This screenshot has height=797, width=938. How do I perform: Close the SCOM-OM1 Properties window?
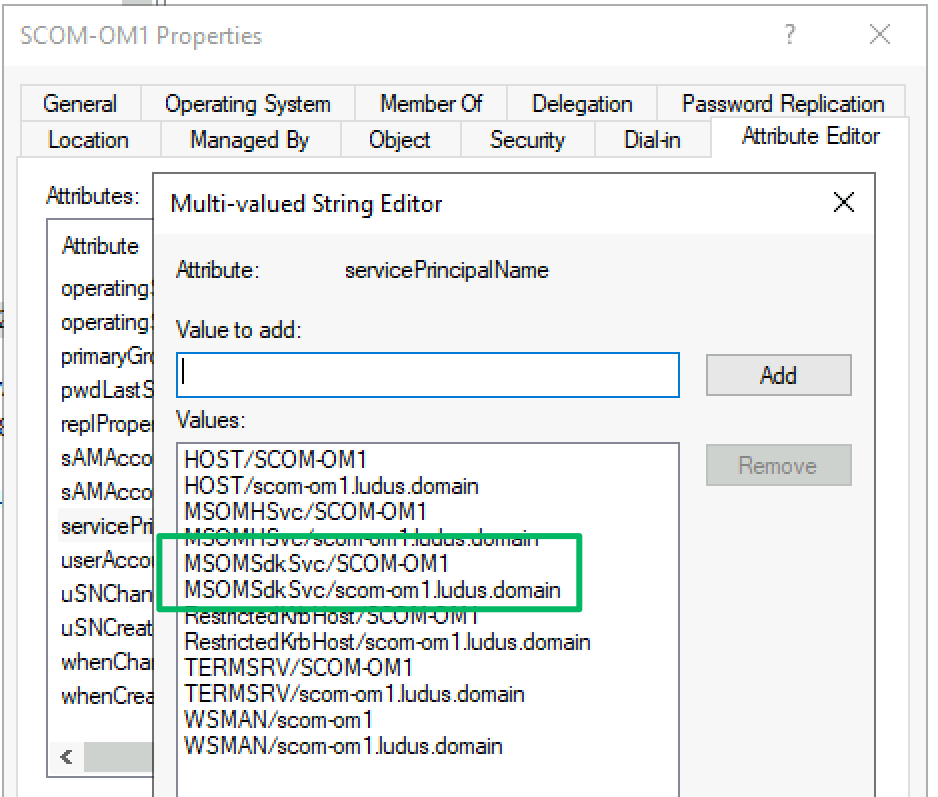tap(880, 36)
